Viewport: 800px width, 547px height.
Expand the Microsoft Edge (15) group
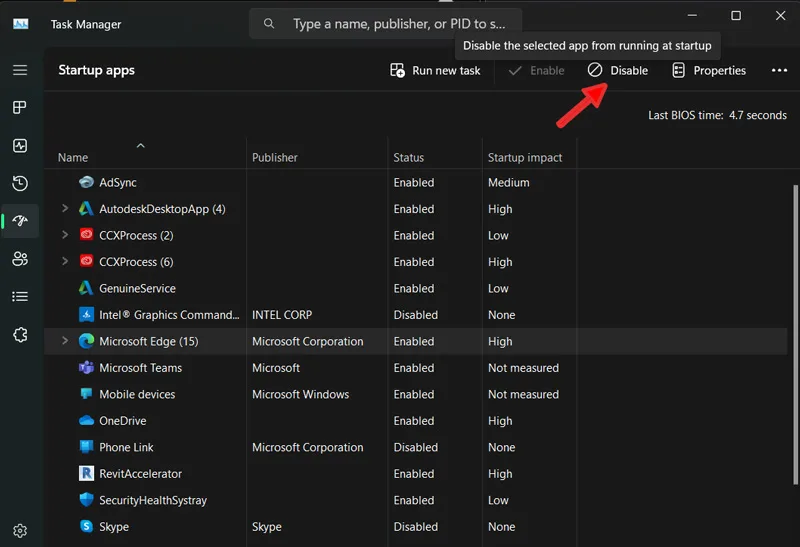pyautogui.click(x=65, y=341)
